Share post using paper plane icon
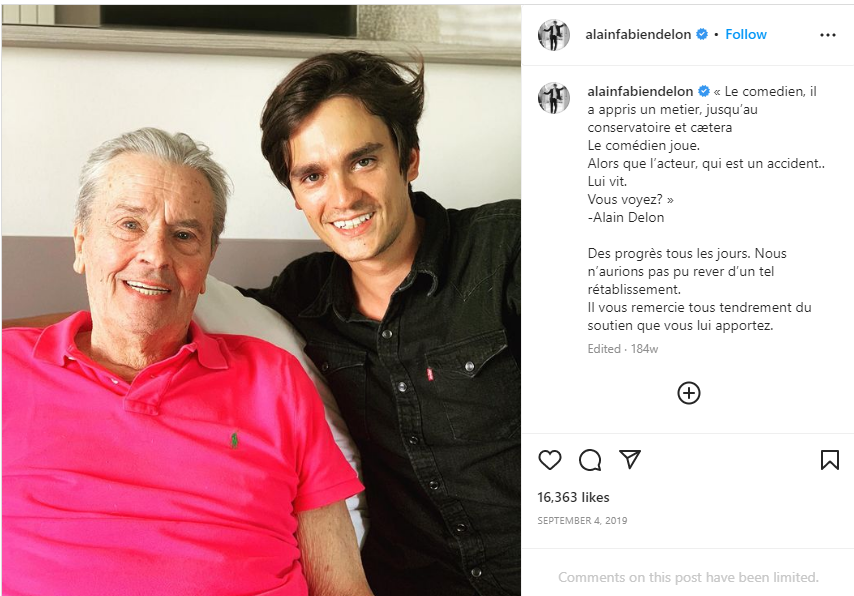The image size is (854, 596). pyautogui.click(x=630, y=460)
